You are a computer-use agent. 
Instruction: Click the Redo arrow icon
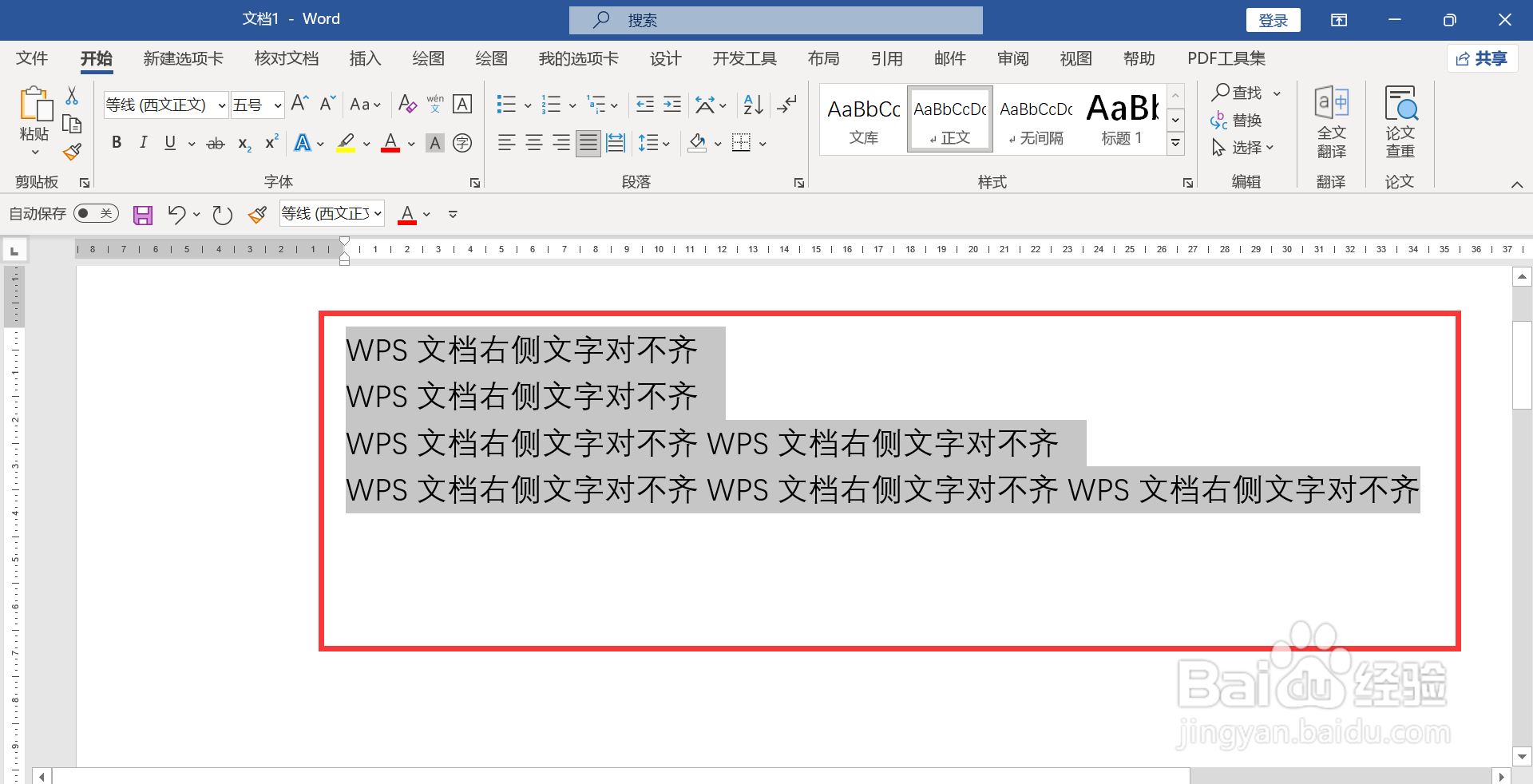point(222,214)
